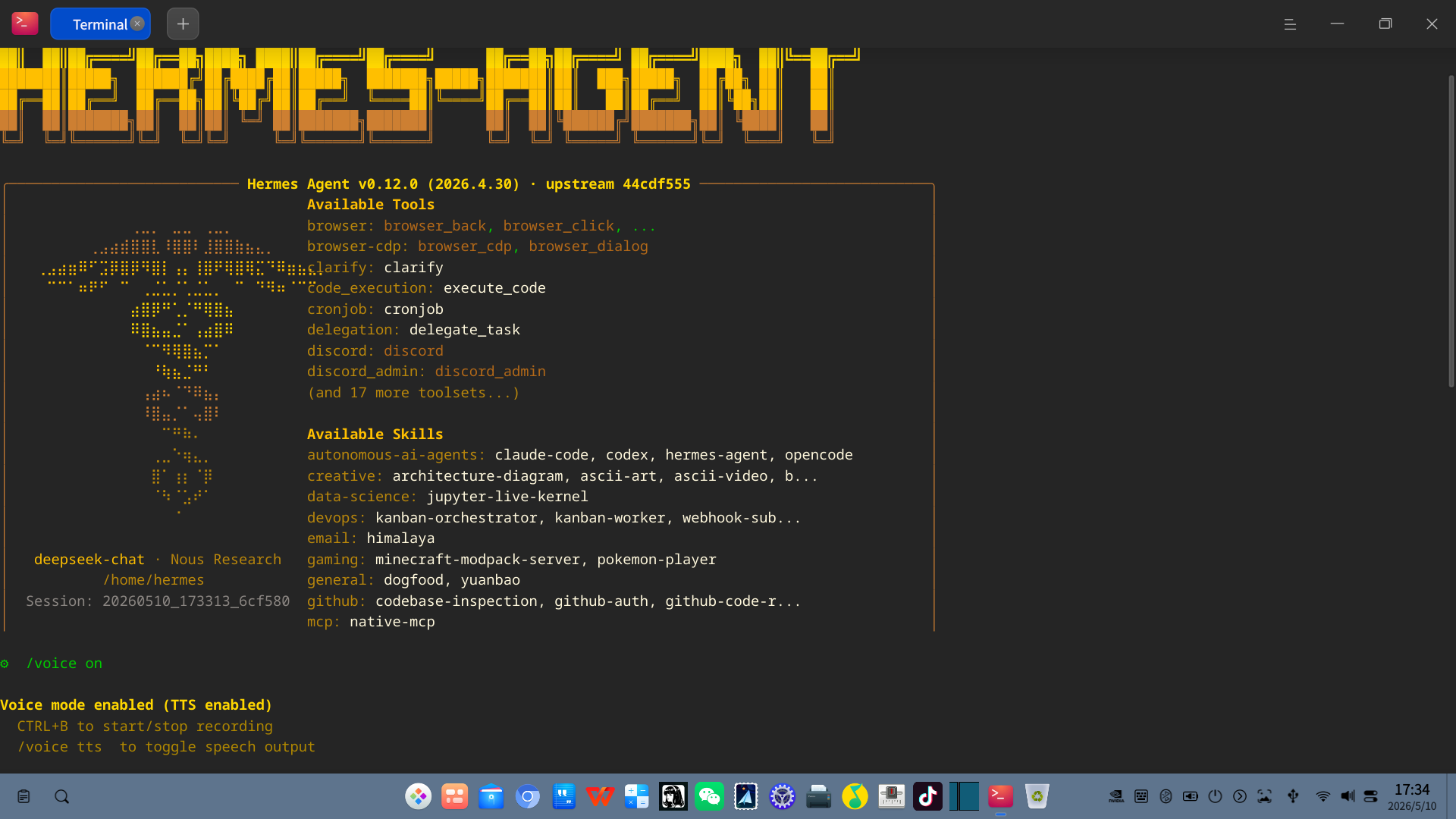Click the "/voice on" command line
This screenshot has height=819, width=1456.
pos(64,664)
